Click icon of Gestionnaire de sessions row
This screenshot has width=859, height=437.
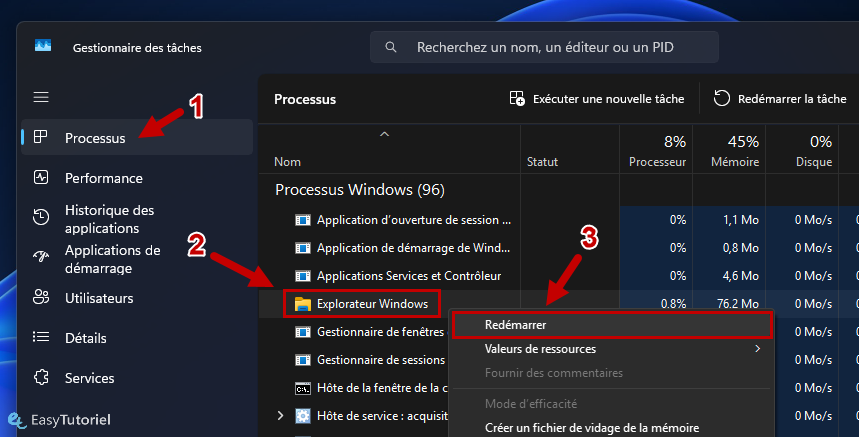point(303,360)
